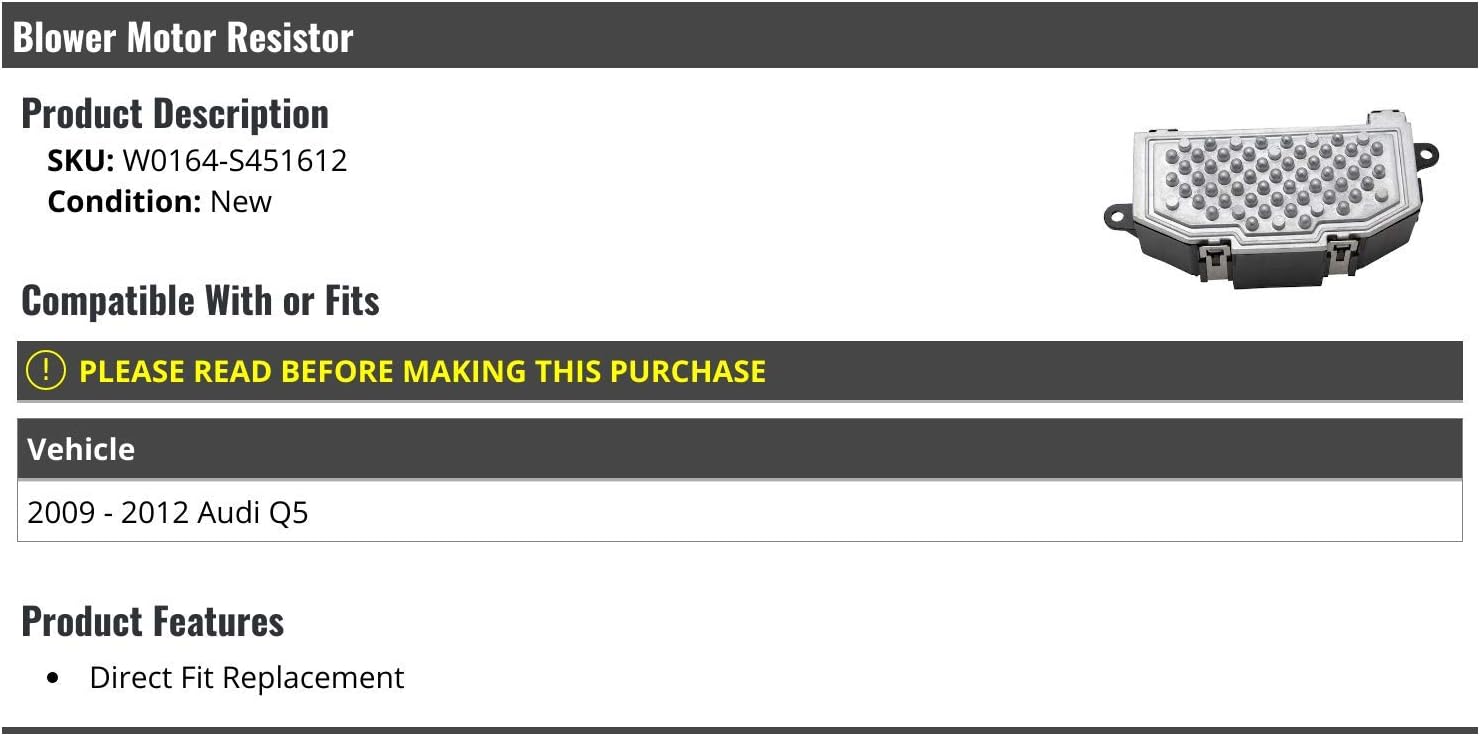Click the bullet point before Direct Fit Replacement
Screen dimensions: 1480x736
(x=54, y=678)
